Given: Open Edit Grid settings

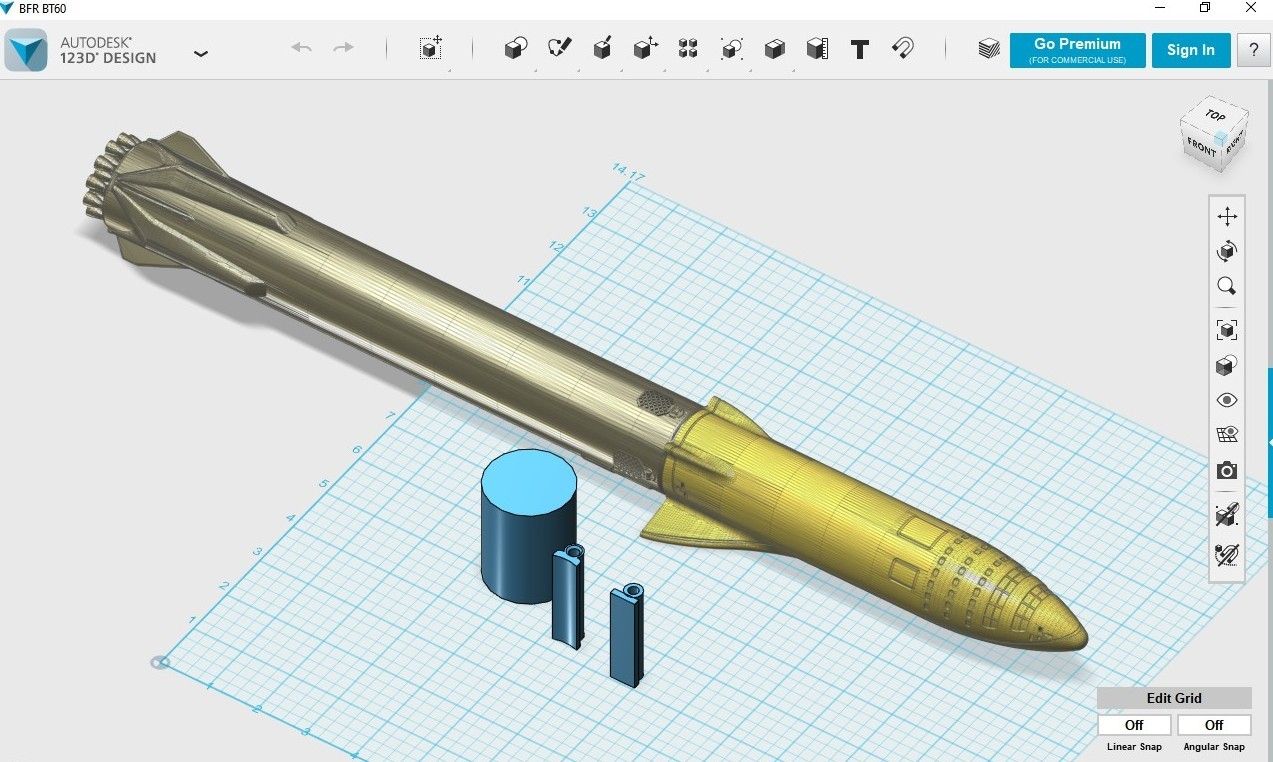Looking at the screenshot, I should coord(1175,698).
